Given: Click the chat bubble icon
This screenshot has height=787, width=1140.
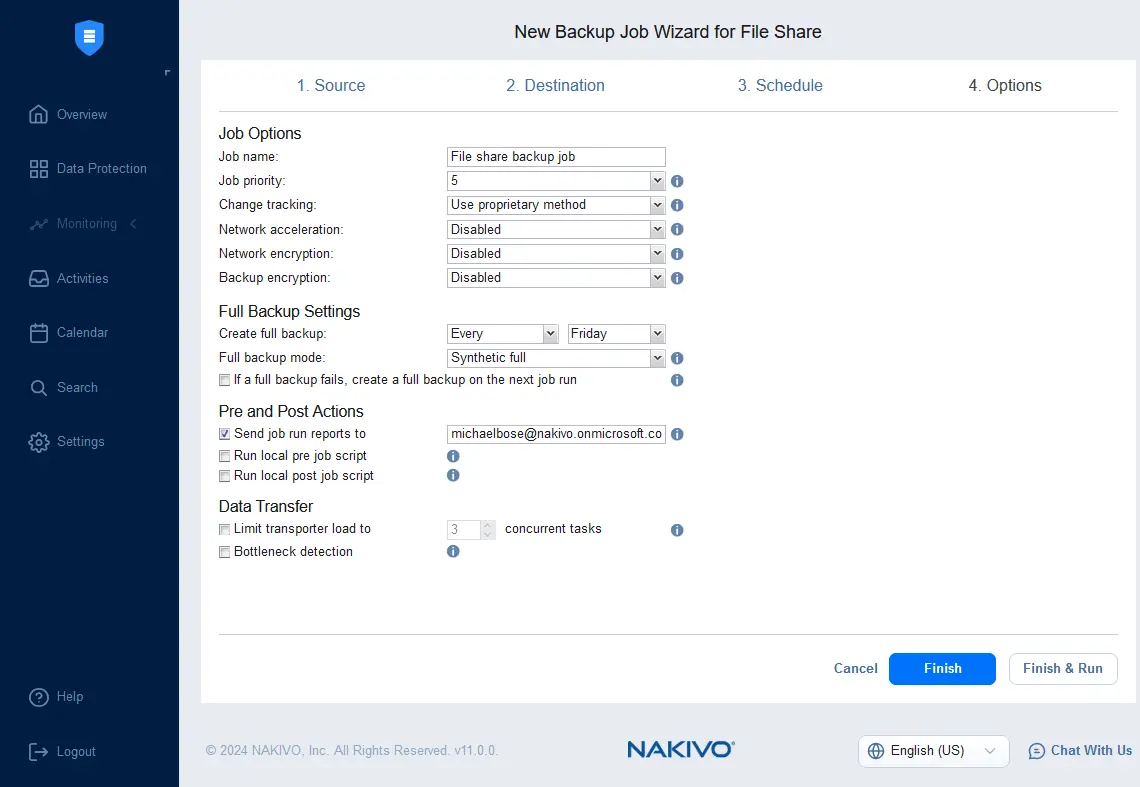Looking at the screenshot, I should [x=1037, y=751].
